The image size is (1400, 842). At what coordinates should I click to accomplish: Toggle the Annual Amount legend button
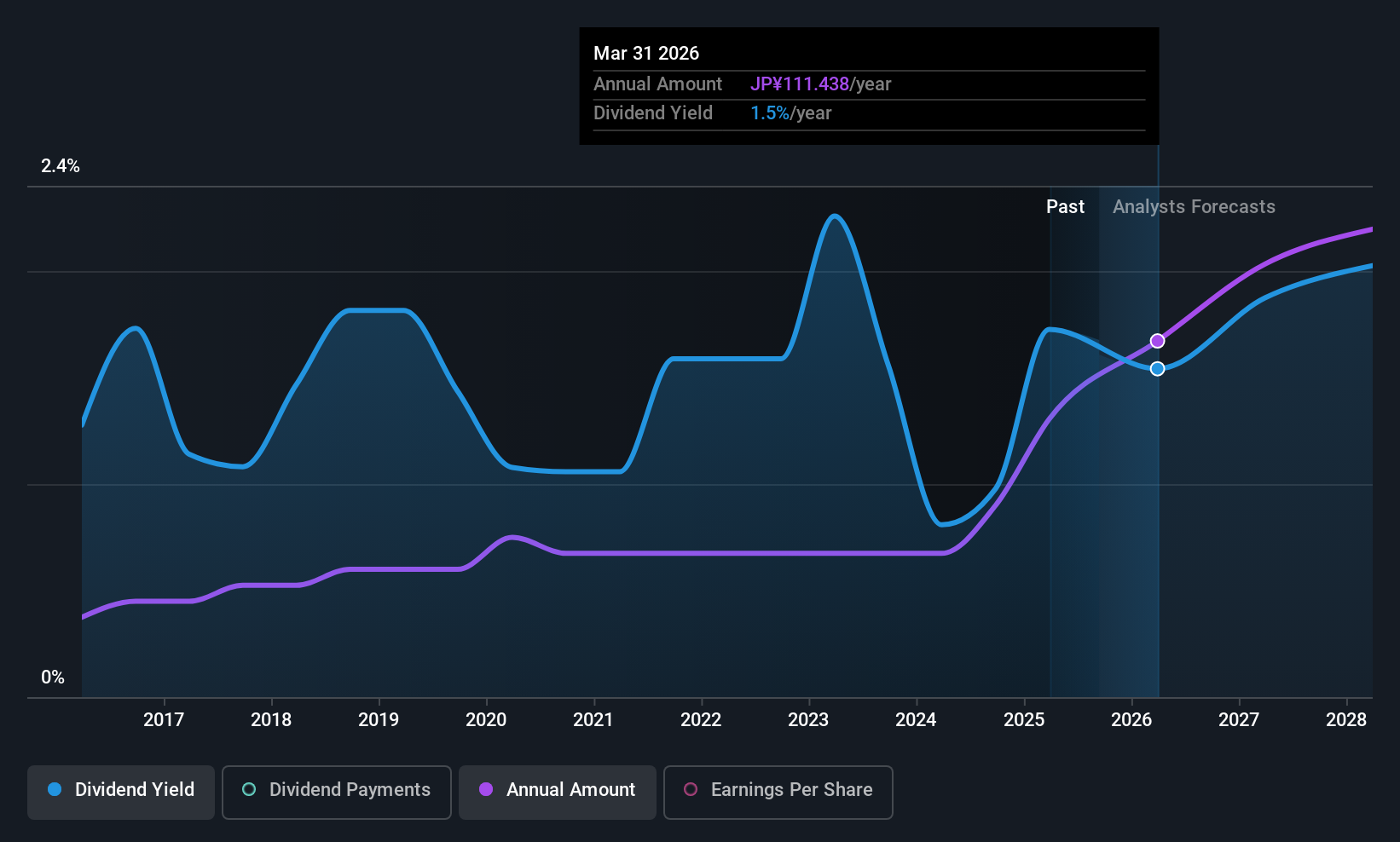558,792
